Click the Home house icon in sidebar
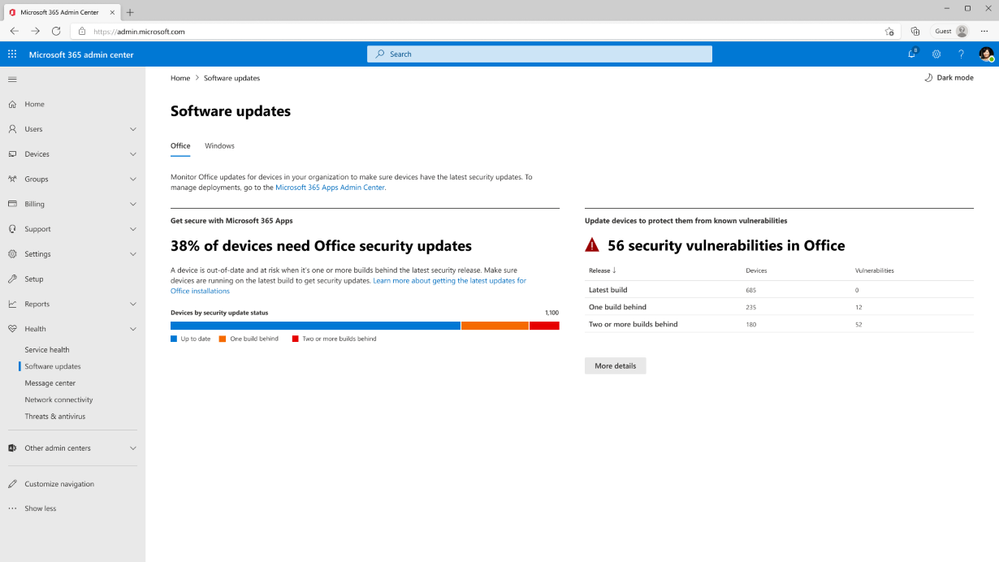Image resolution: width=999 pixels, height=562 pixels. tap(12, 104)
